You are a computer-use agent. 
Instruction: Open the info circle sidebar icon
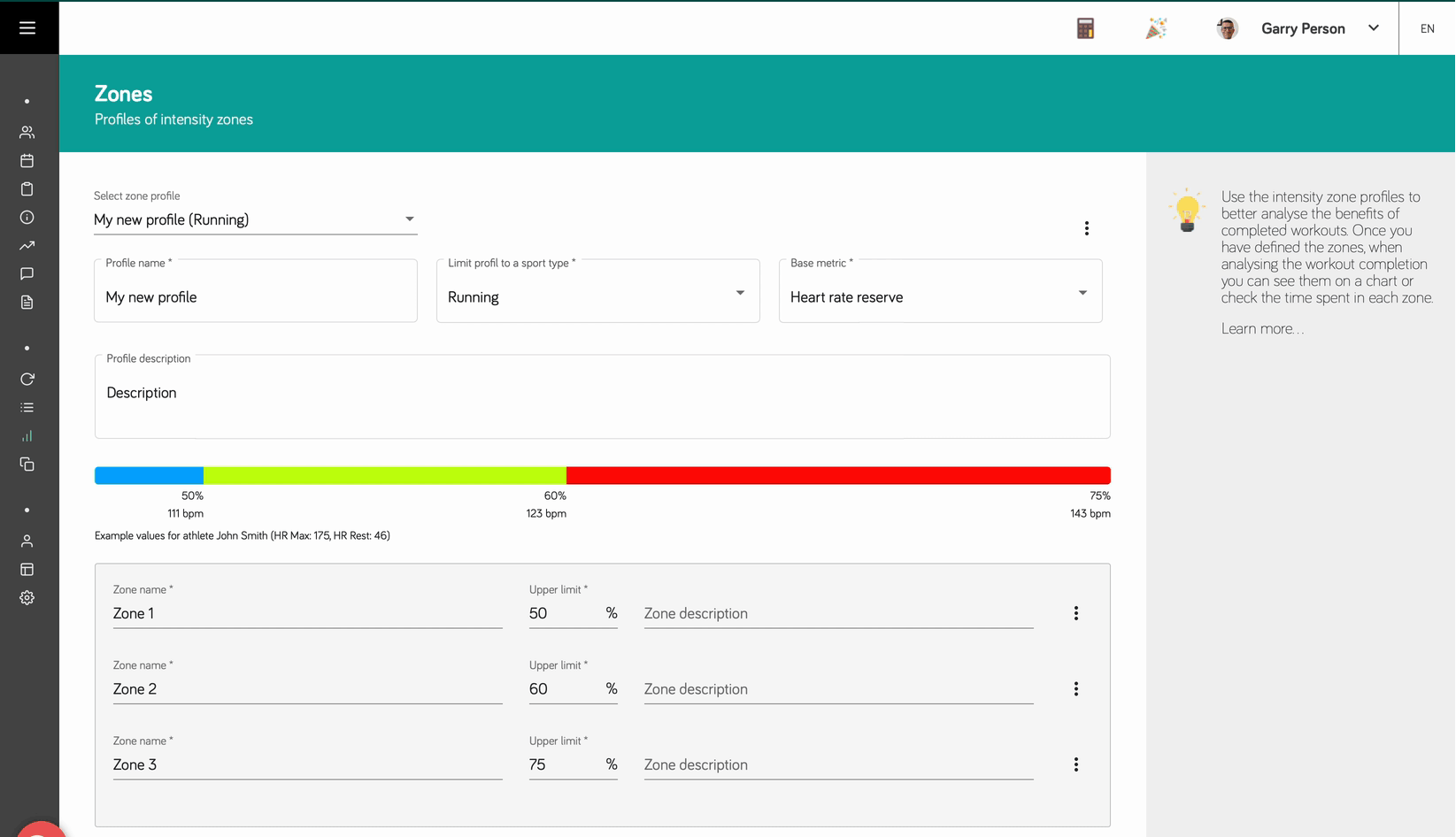click(x=27, y=218)
